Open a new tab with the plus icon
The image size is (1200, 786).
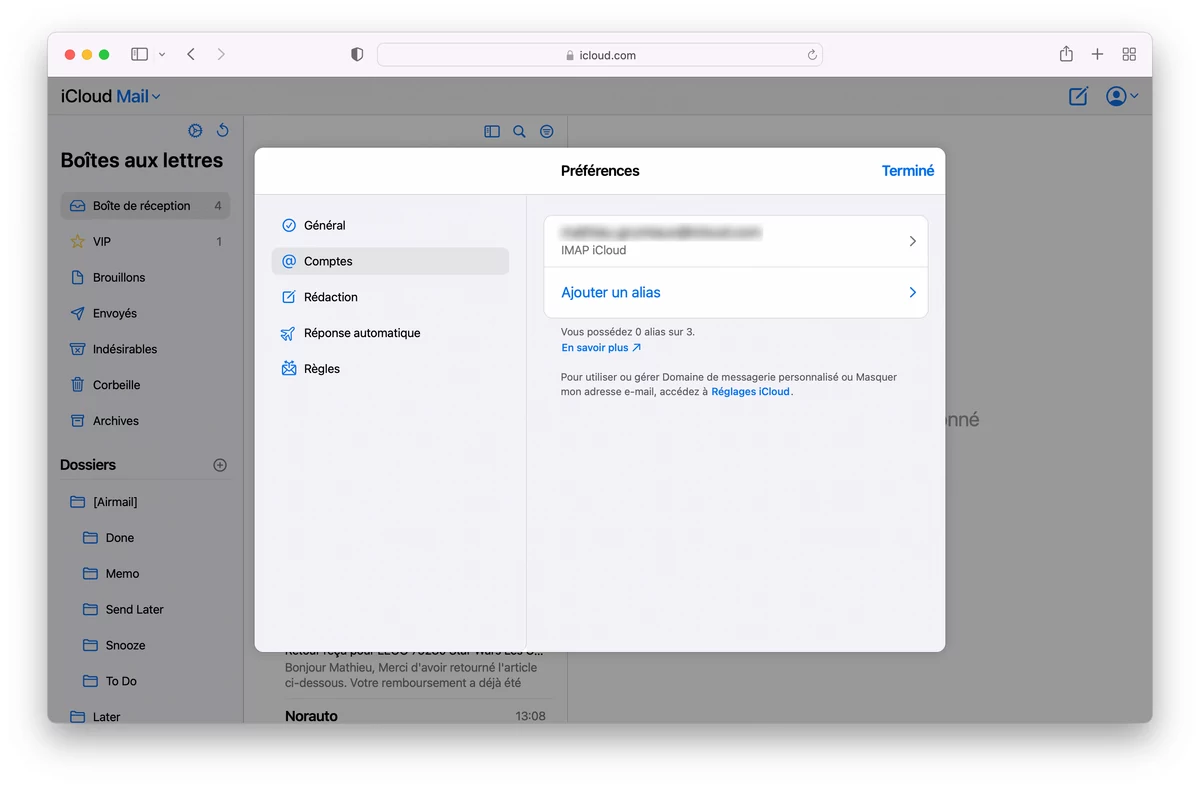[x=1097, y=54]
